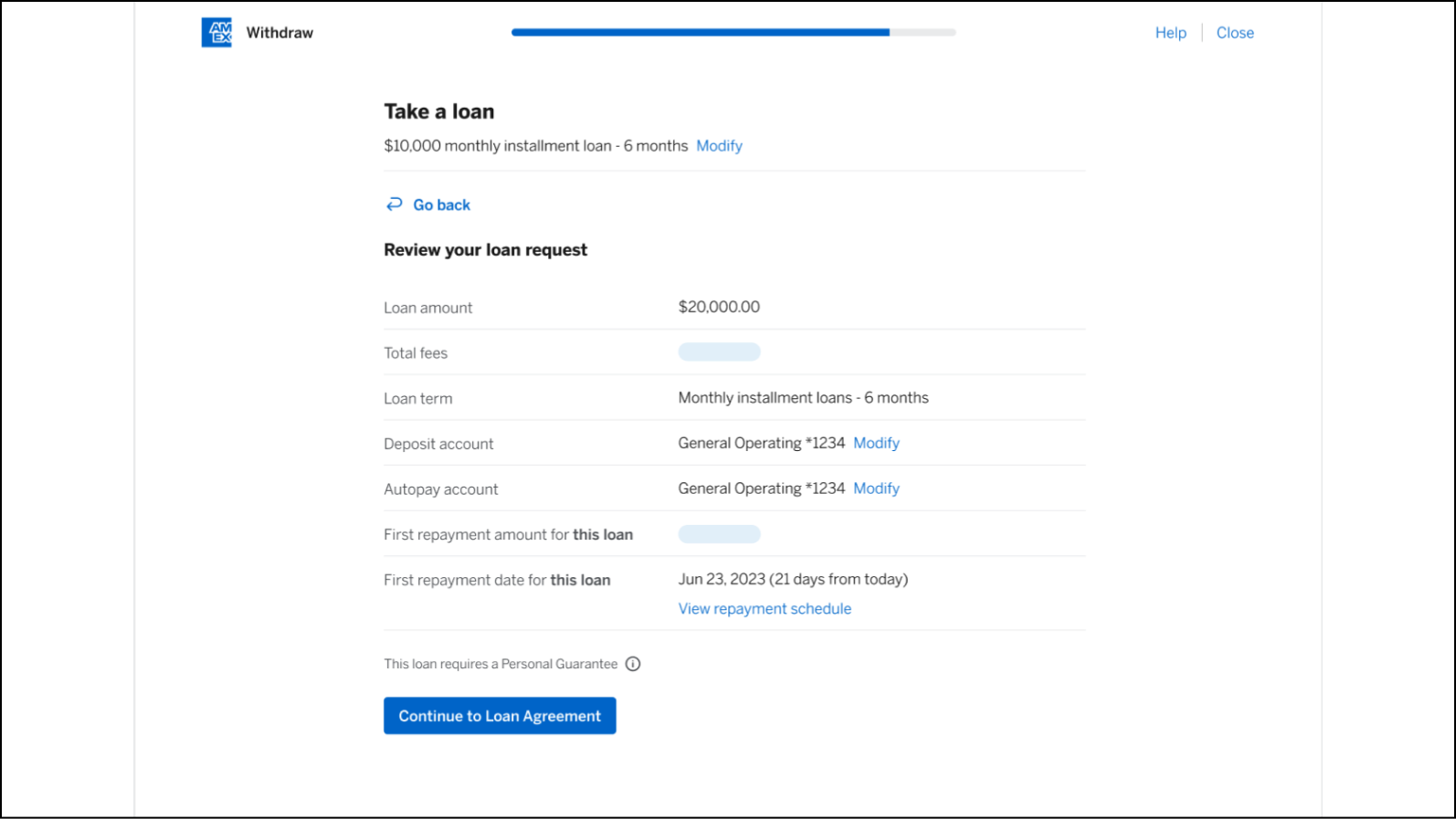Viewport: 1456px width, 819px height.
Task: Click the Autopay account label
Action: [x=440, y=489]
